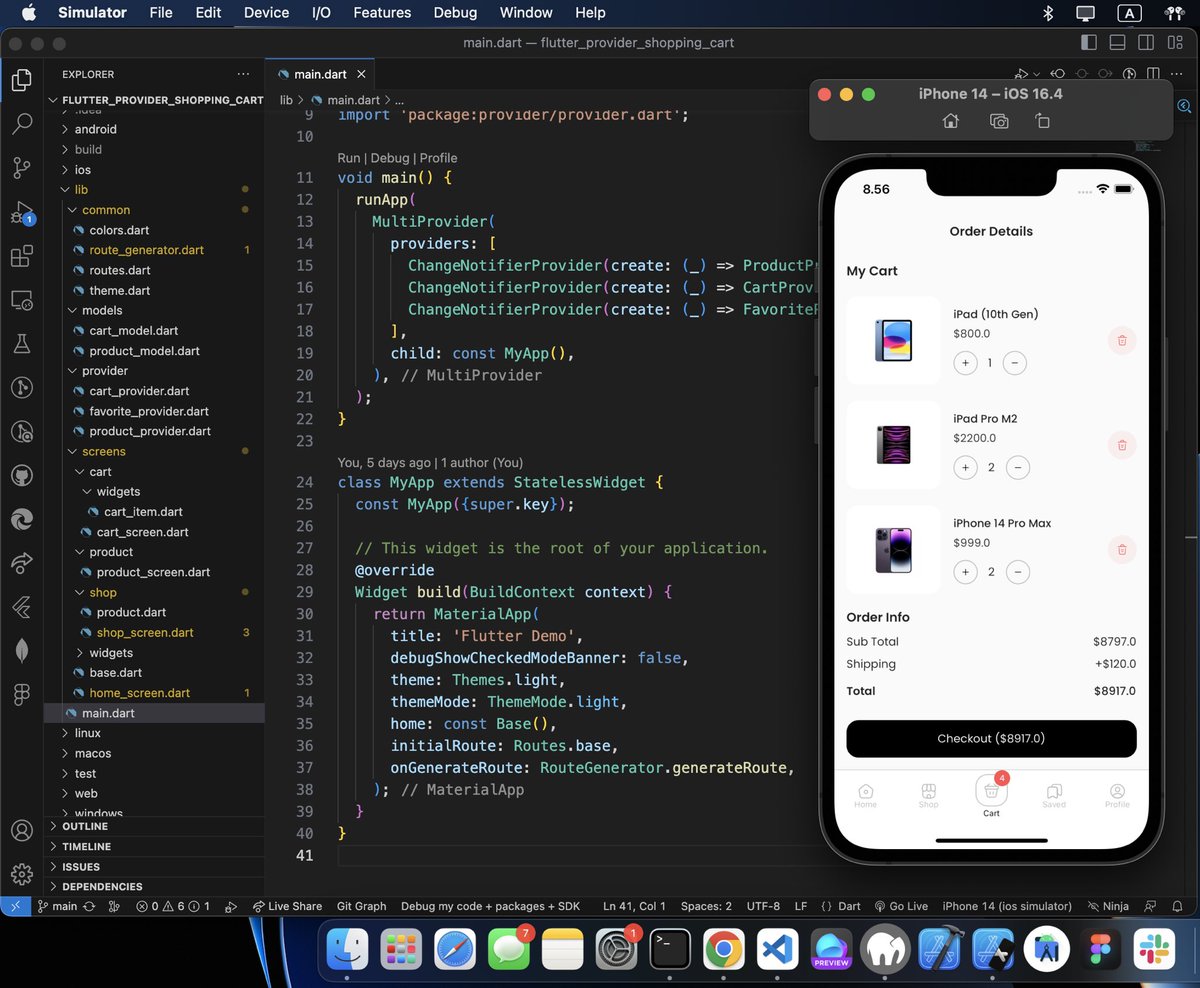Click the remote window indicator in status bar
The width and height of the screenshot is (1200, 988).
[x=15, y=906]
